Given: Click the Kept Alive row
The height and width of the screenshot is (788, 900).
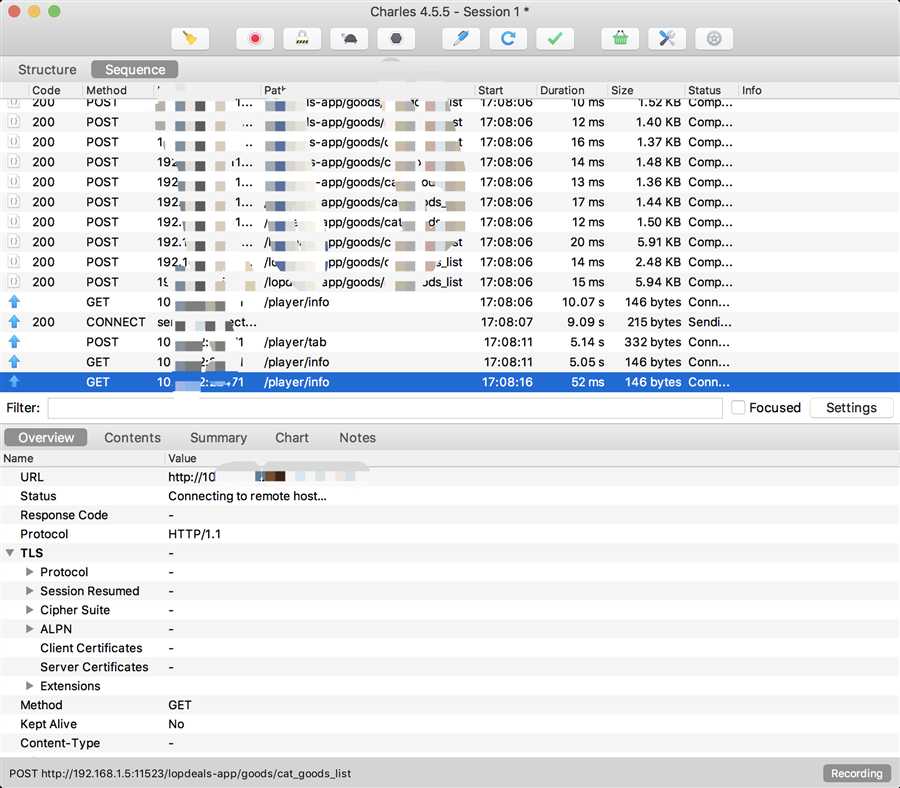Looking at the screenshot, I should tap(450, 724).
